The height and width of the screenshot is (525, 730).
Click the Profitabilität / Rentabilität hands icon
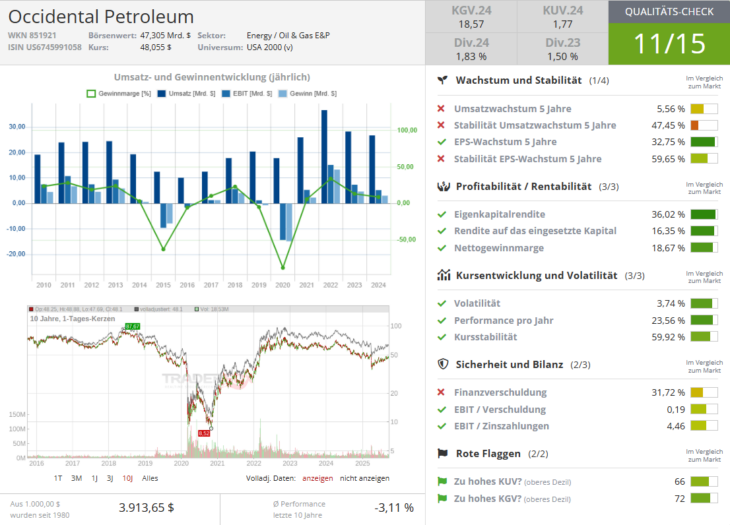click(x=443, y=186)
